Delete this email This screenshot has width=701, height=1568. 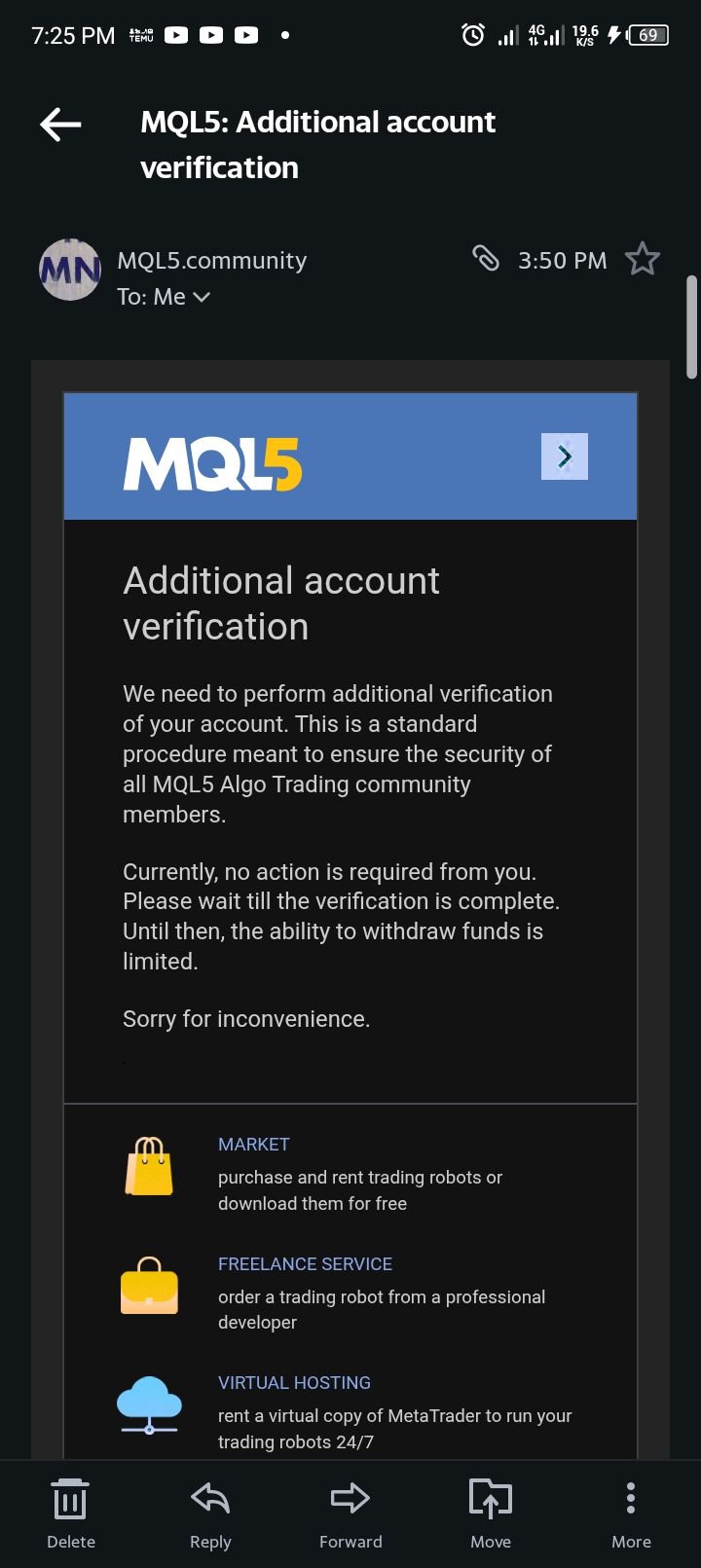pos(71,1514)
